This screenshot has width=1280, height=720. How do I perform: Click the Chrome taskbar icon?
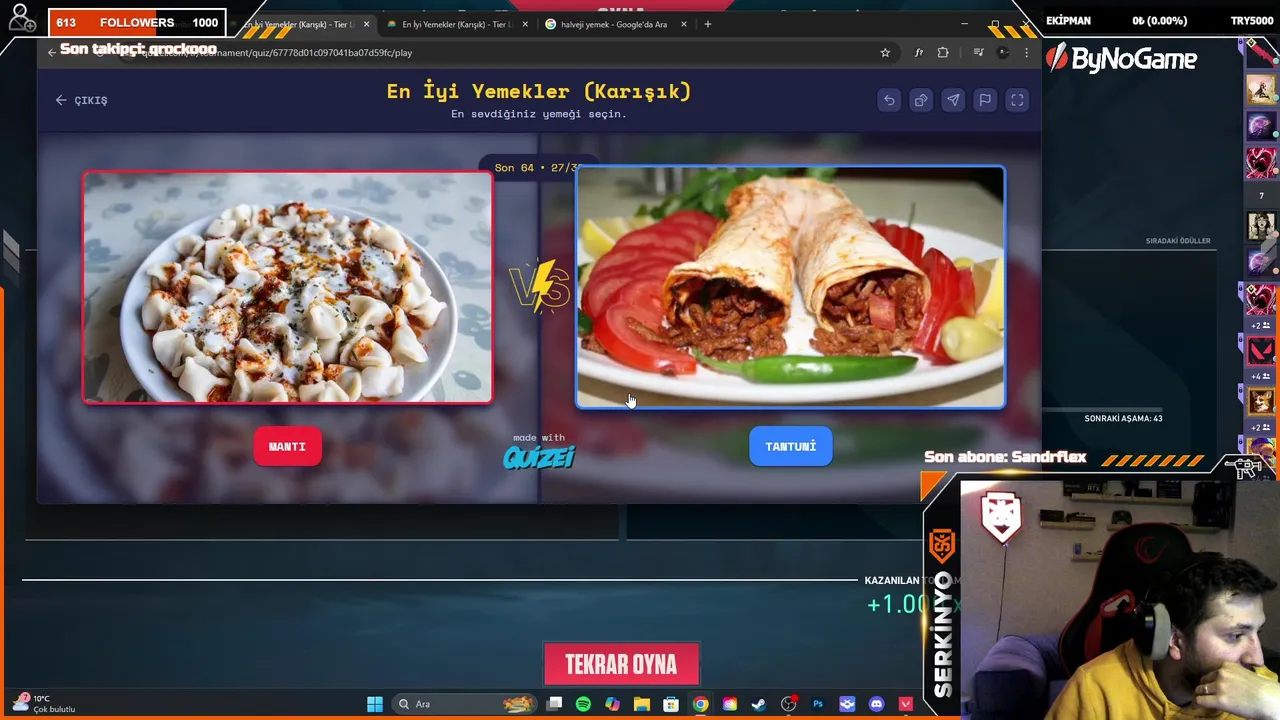point(701,704)
